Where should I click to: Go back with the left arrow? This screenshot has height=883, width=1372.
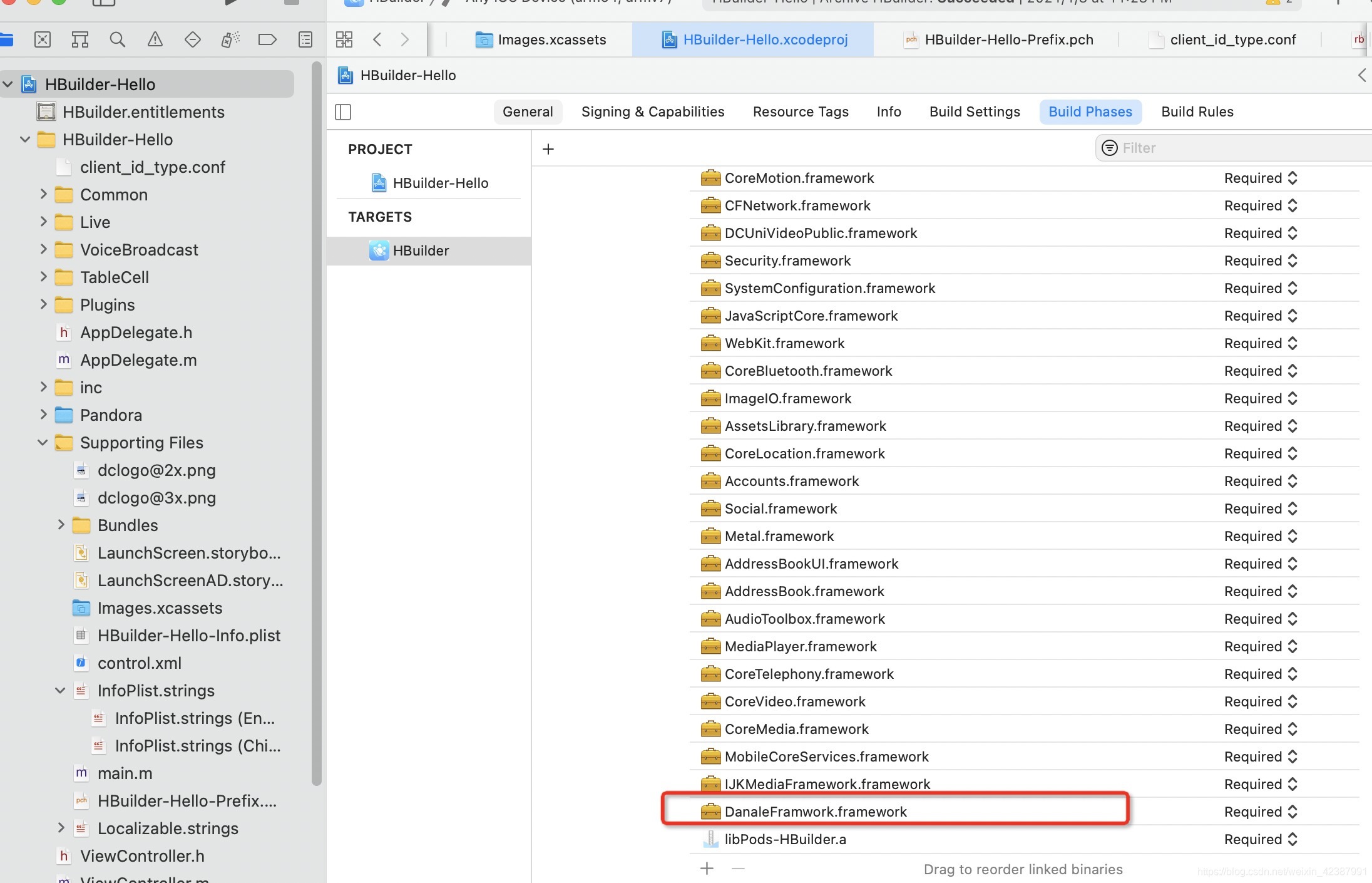[x=377, y=39]
